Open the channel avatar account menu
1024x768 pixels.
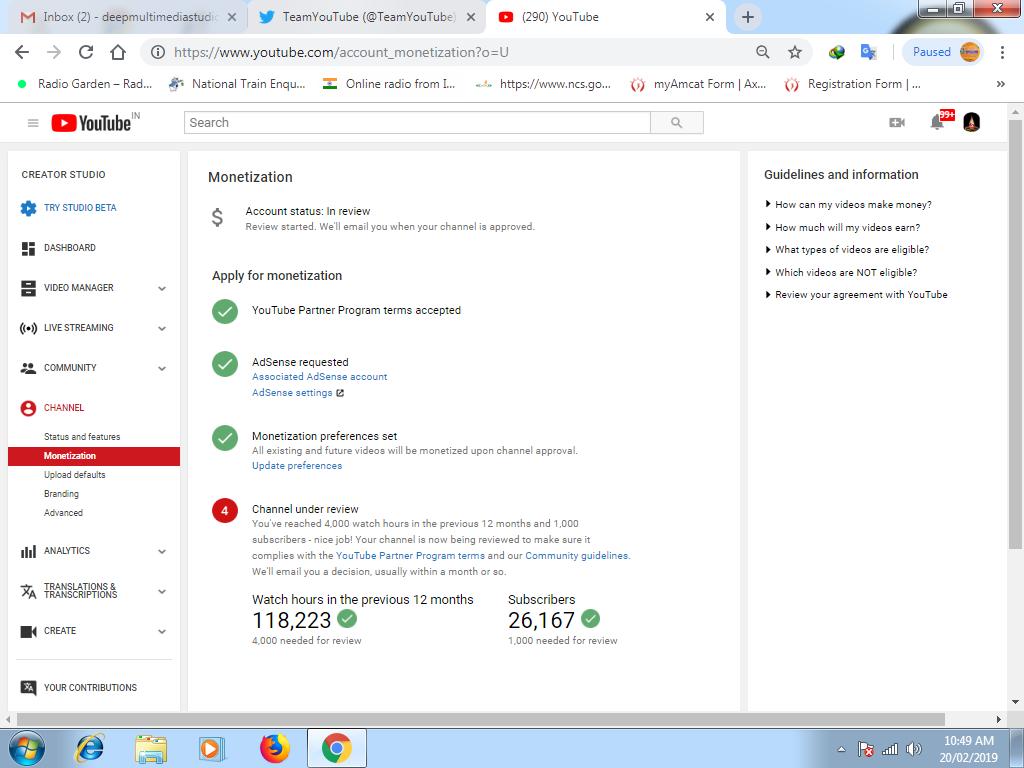971,123
